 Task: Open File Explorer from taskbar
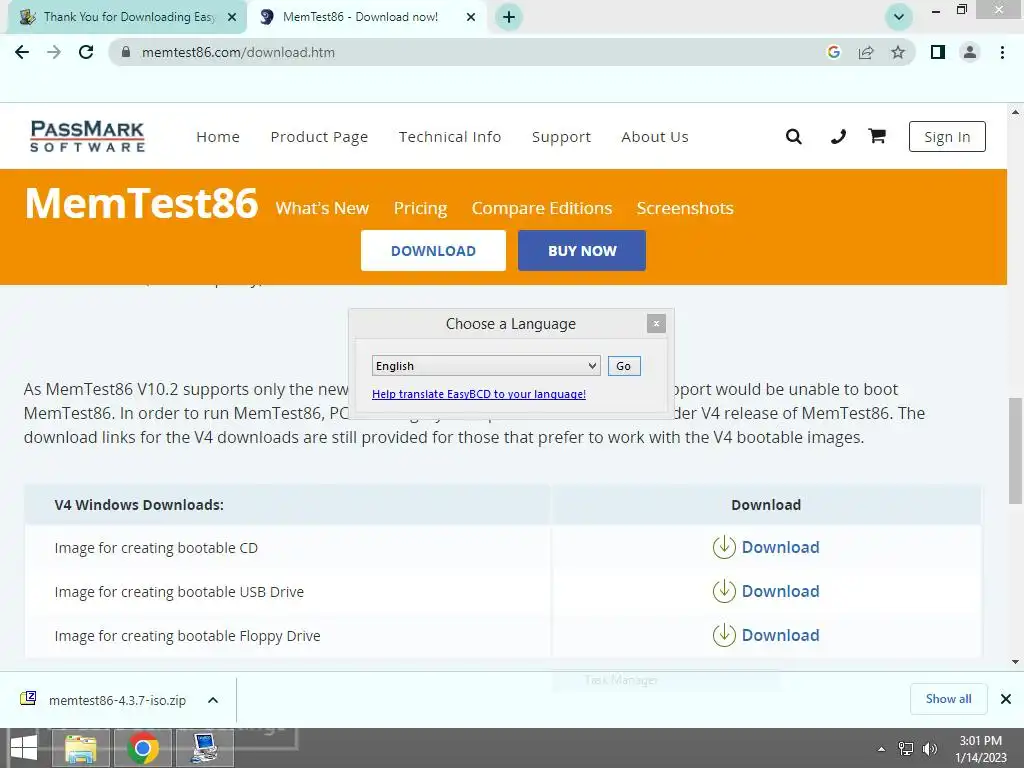(x=81, y=748)
